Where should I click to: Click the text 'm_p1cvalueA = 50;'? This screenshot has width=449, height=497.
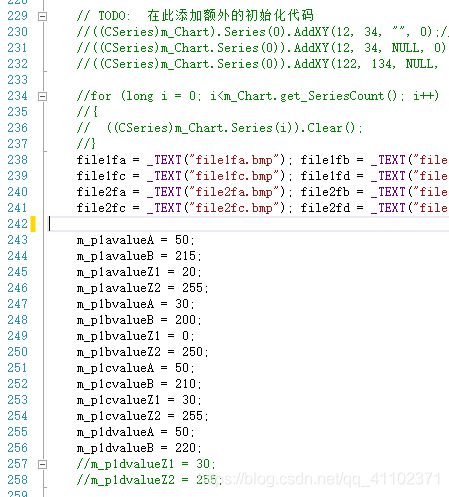click(135, 368)
